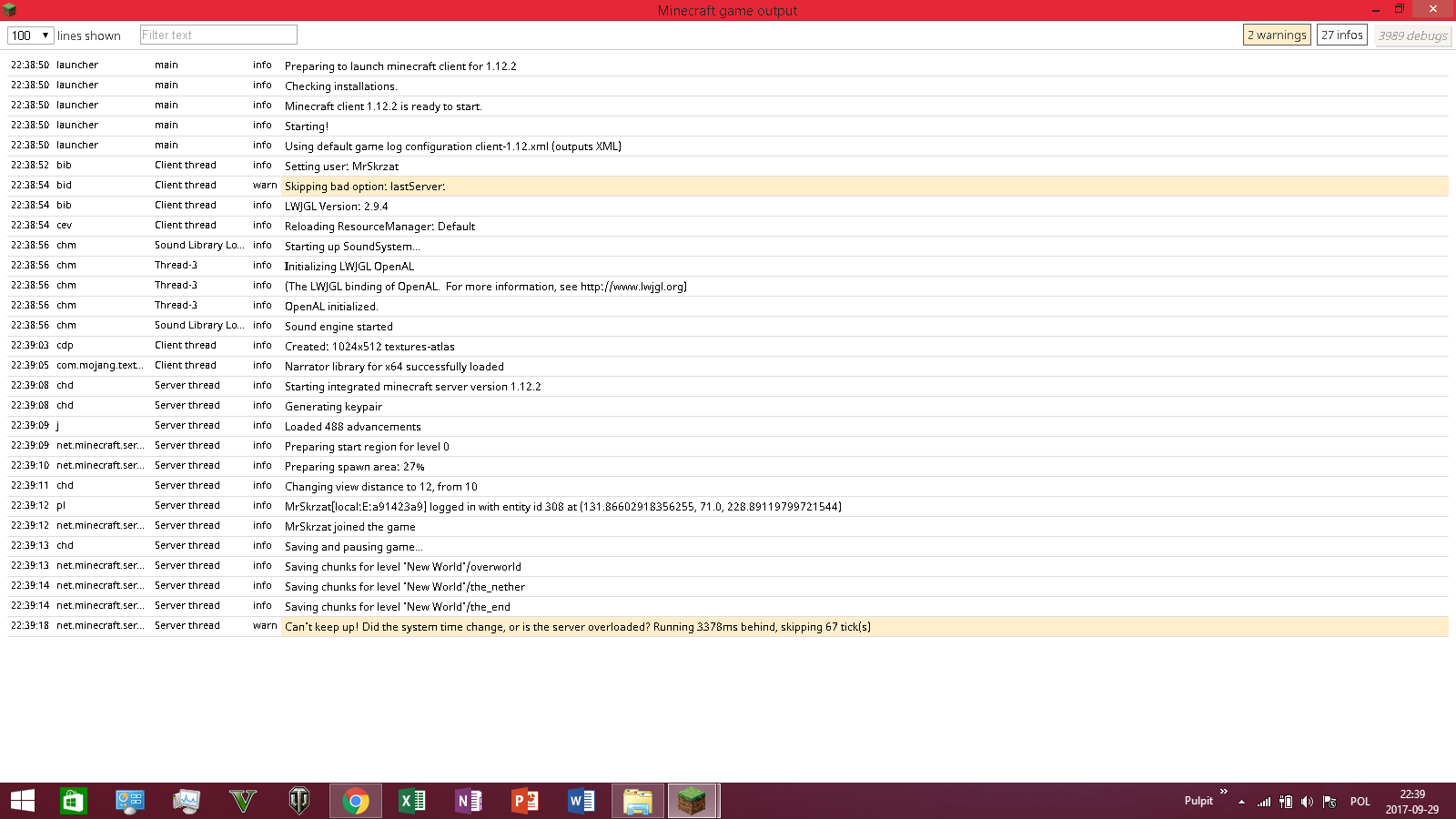
Task: Select the 'Sound engine started' line
Action: coord(339,327)
